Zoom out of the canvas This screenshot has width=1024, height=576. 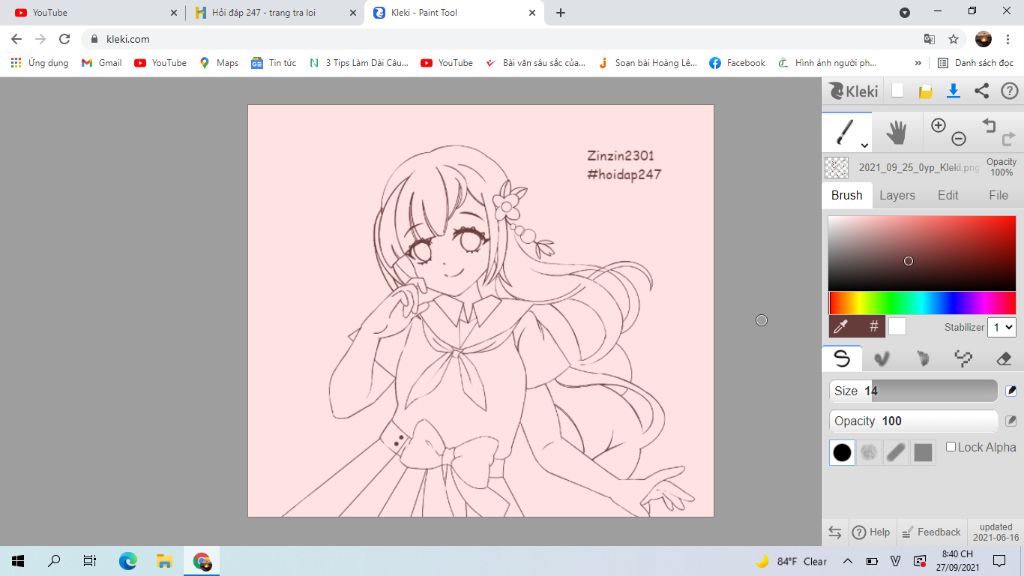pyautogui.click(x=959, y=138)
